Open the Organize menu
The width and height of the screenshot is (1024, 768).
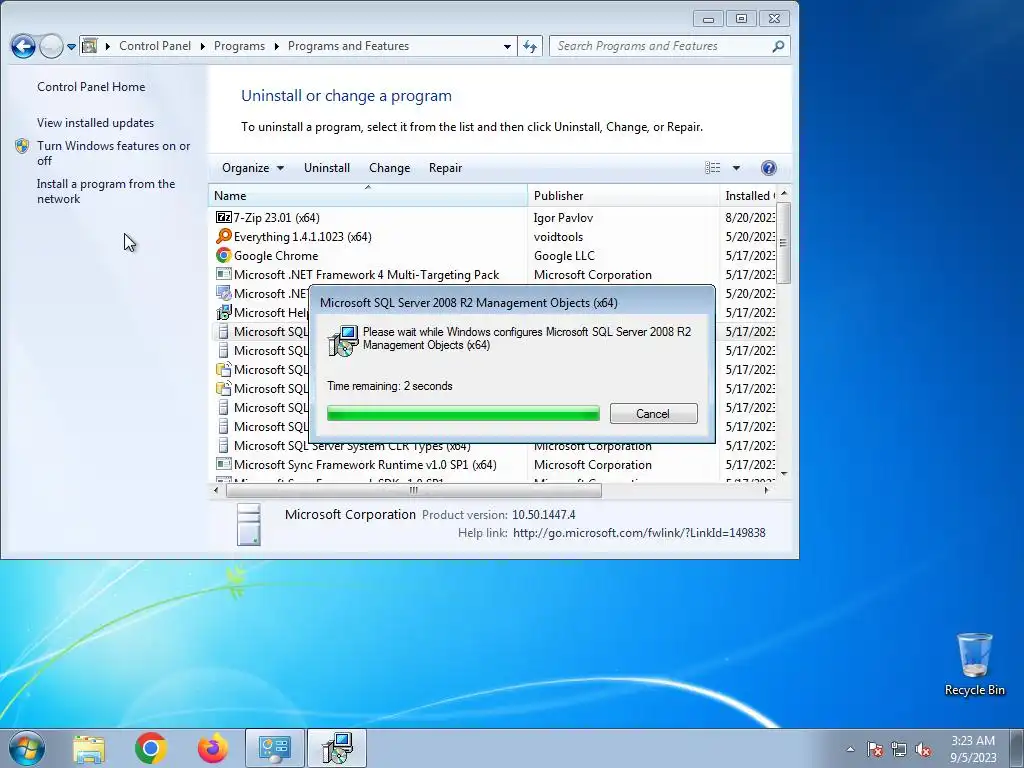tap(253, 168)
